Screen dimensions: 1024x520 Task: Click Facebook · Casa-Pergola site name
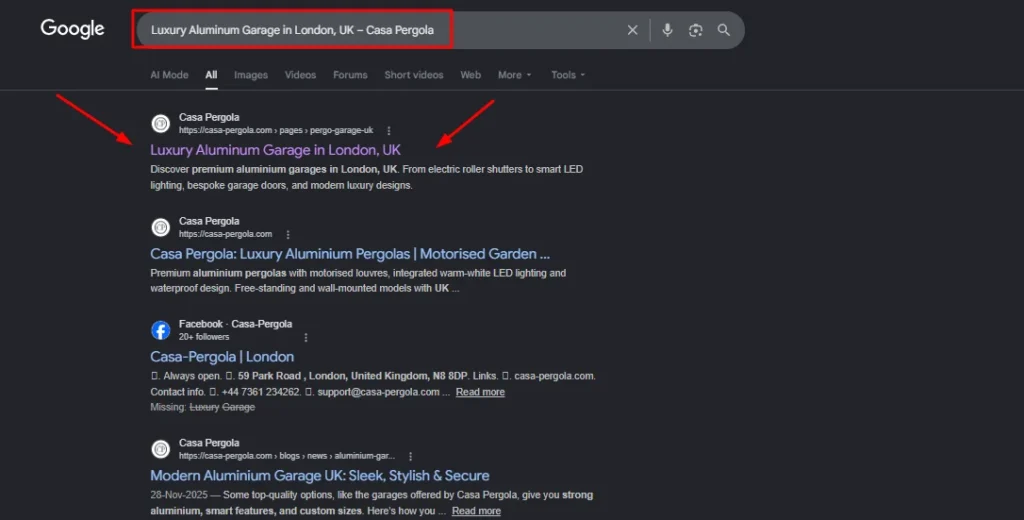pyautogui.click(x=235, y=324)
